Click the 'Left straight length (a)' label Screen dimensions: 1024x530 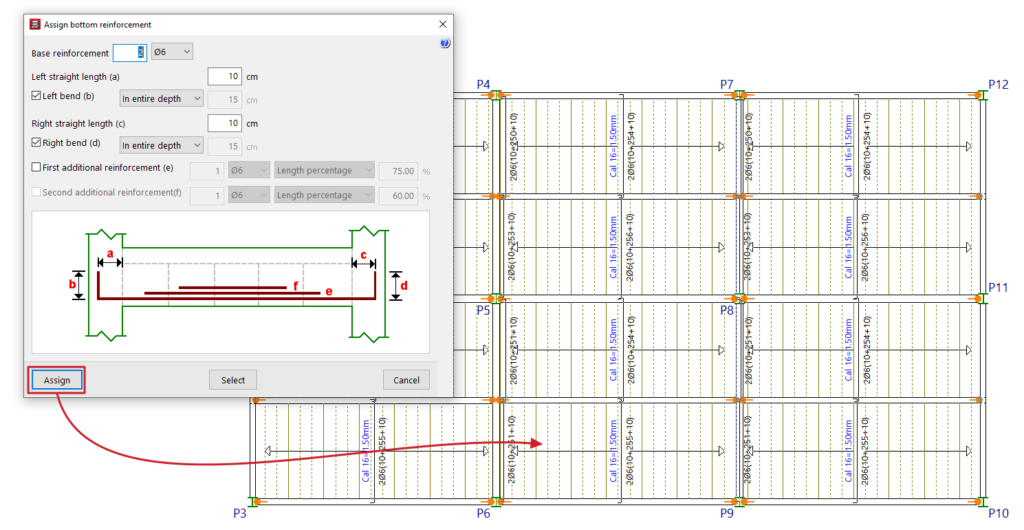(76, 77)
